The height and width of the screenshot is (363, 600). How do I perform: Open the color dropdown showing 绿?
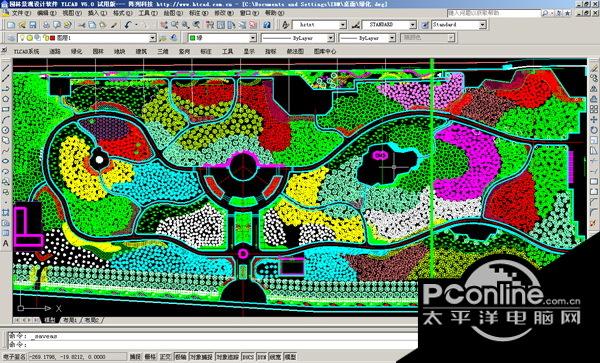tap(222, 38)
